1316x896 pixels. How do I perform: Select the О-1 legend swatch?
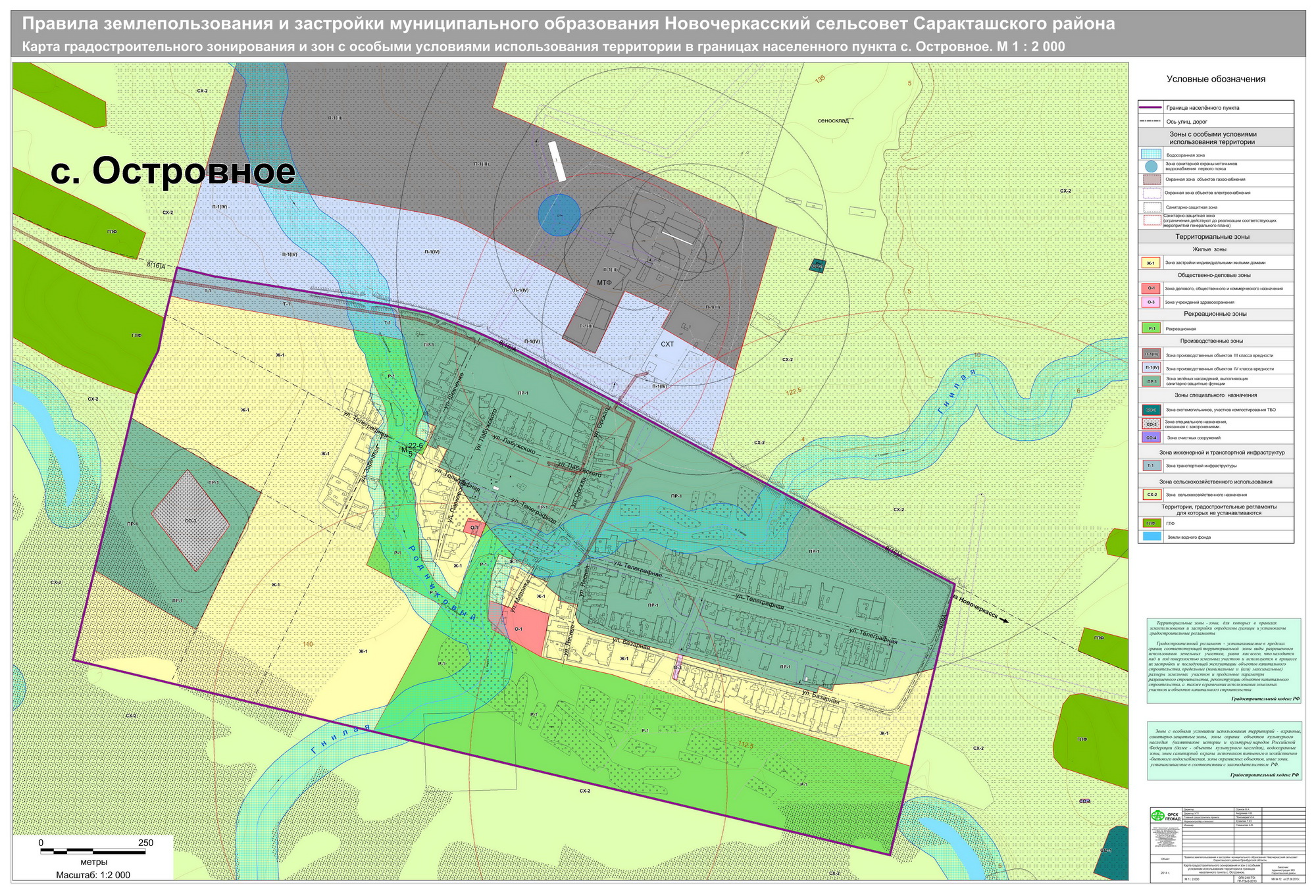1151,288
